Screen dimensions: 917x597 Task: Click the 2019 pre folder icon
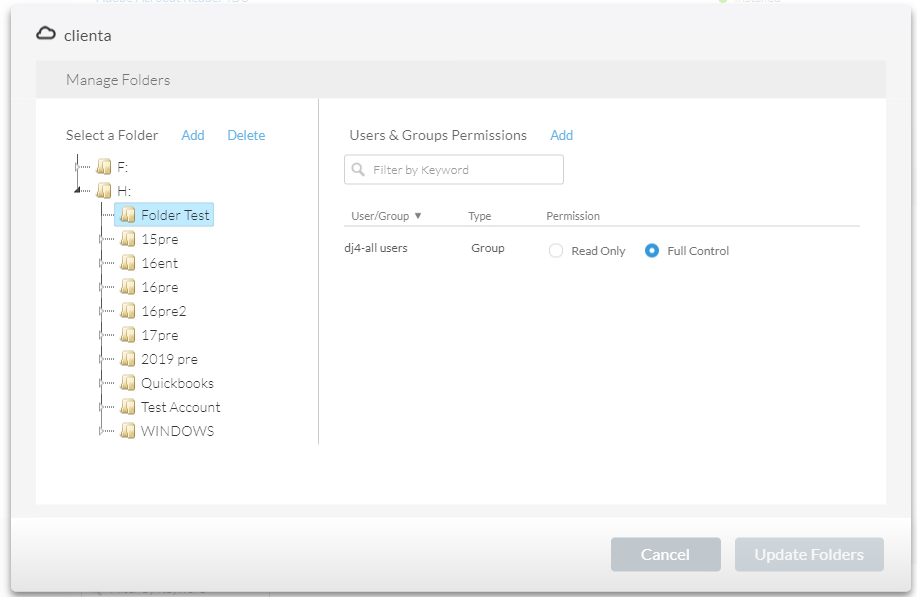127,359
